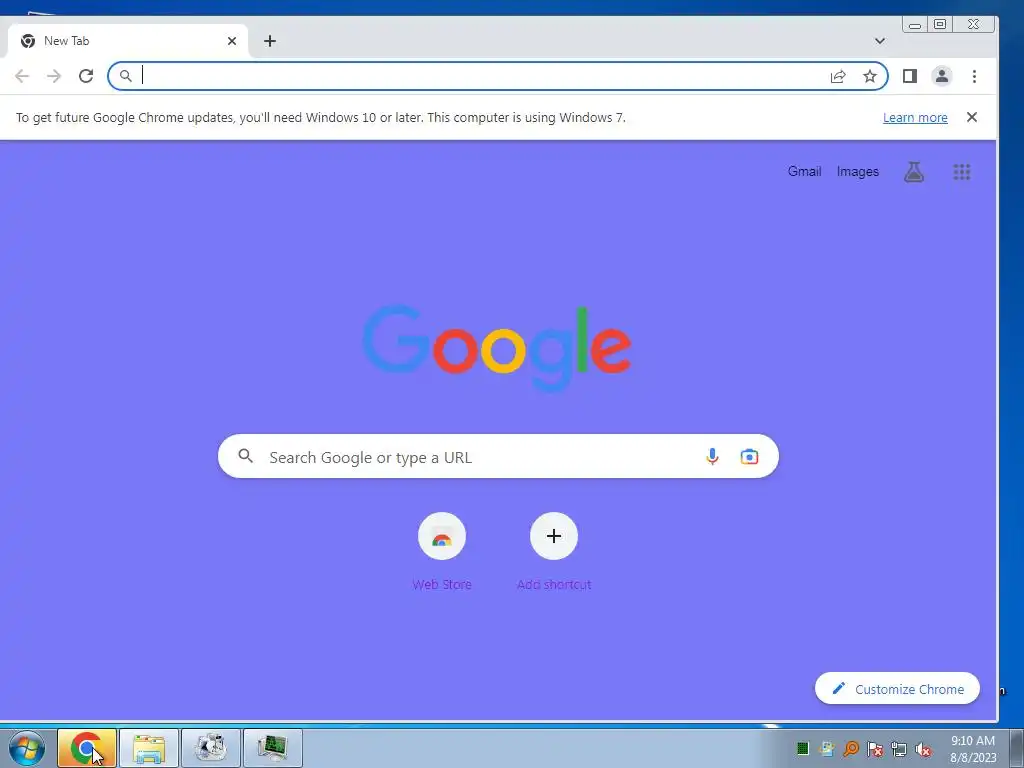Go forward using the forward arrow
1024x768 pixels.
click(54, 76)
